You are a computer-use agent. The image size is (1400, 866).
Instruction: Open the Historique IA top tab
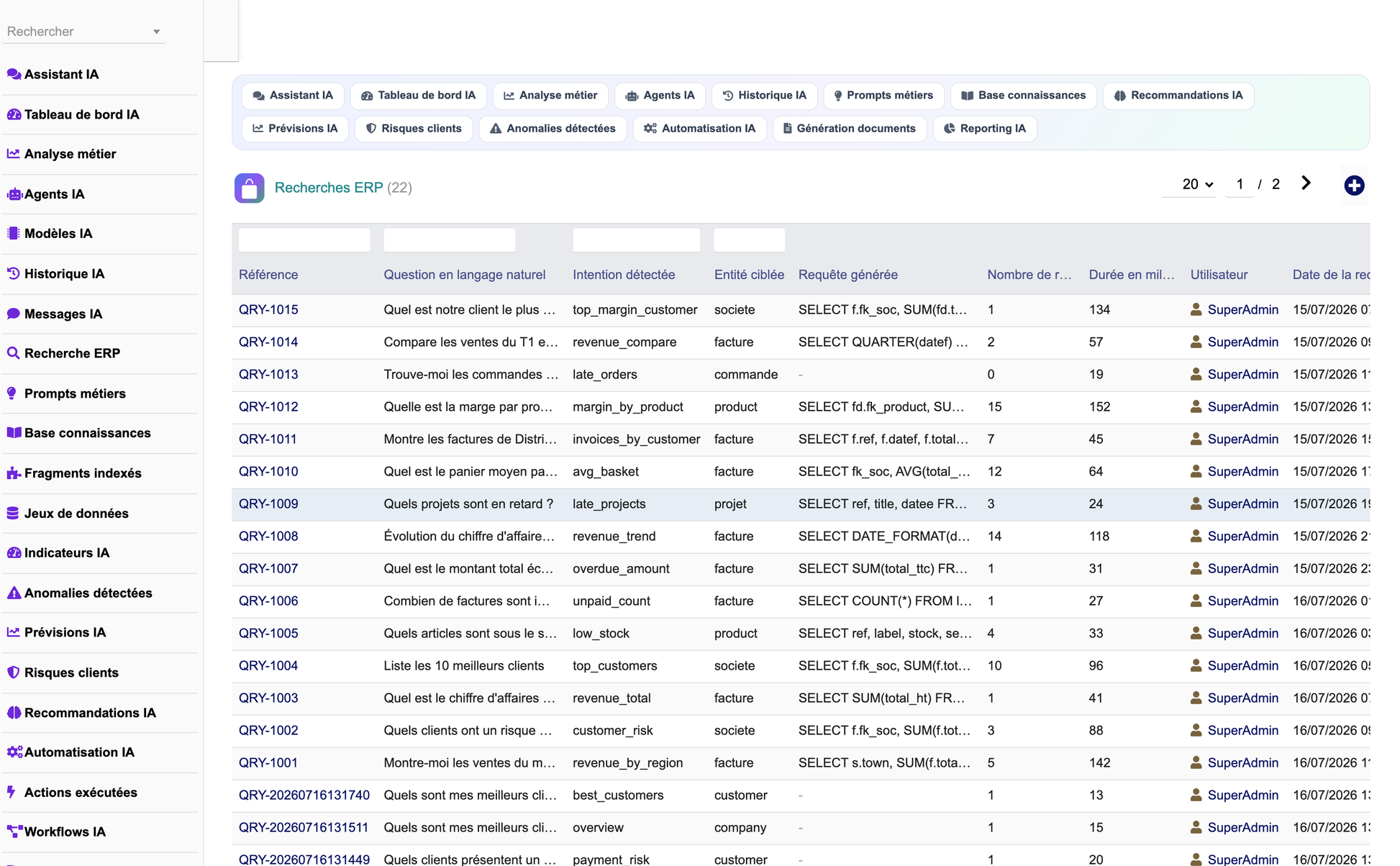click(x=765, y=96)
